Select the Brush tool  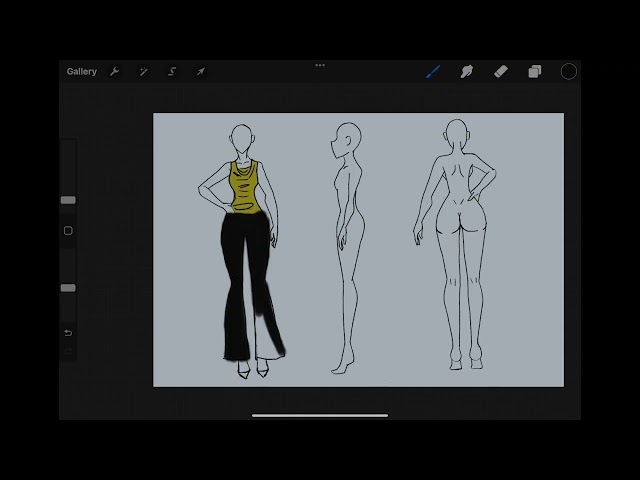pos(433,71)
